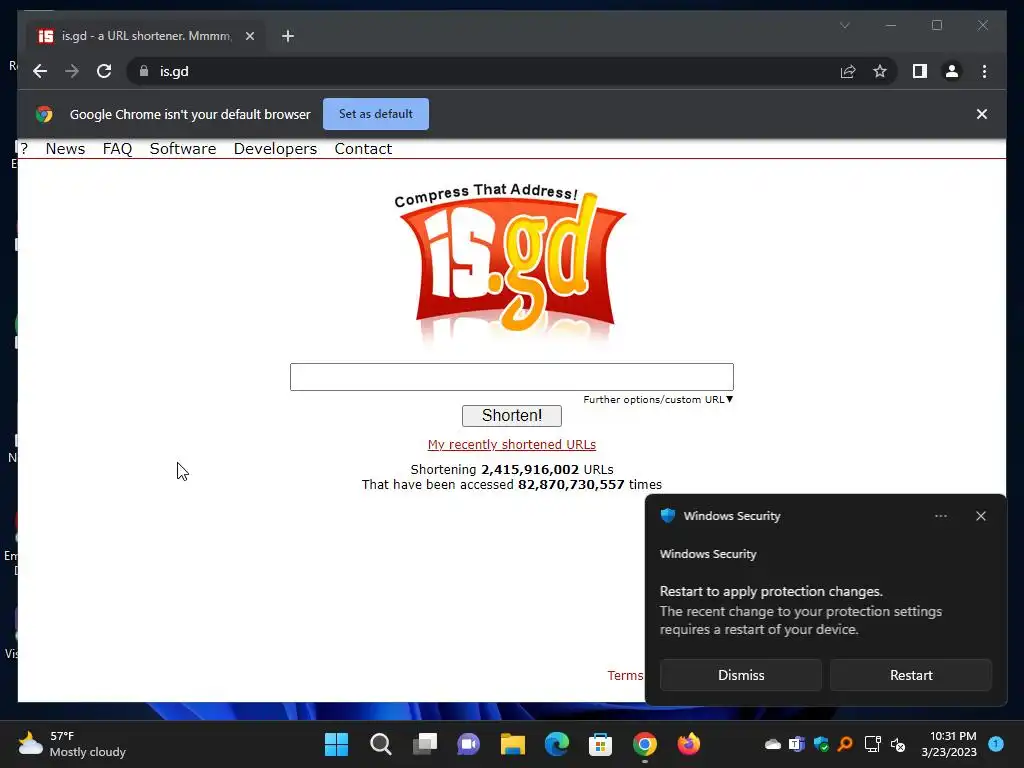
Task: Open Microsoft Store from taskbar
Action: coord(600,744)
